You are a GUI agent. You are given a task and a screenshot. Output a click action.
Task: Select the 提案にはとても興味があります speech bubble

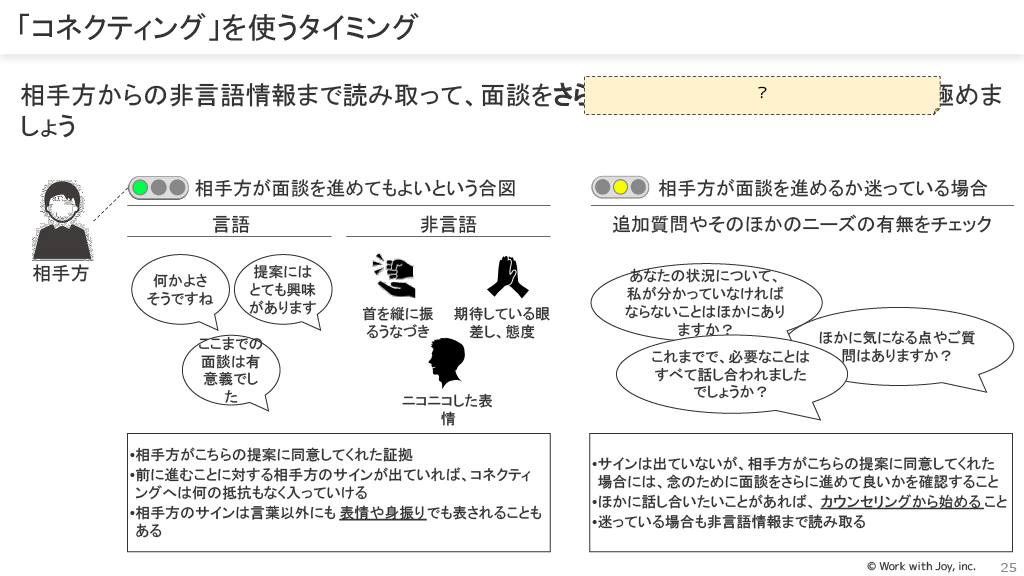[x=283, y=289]
